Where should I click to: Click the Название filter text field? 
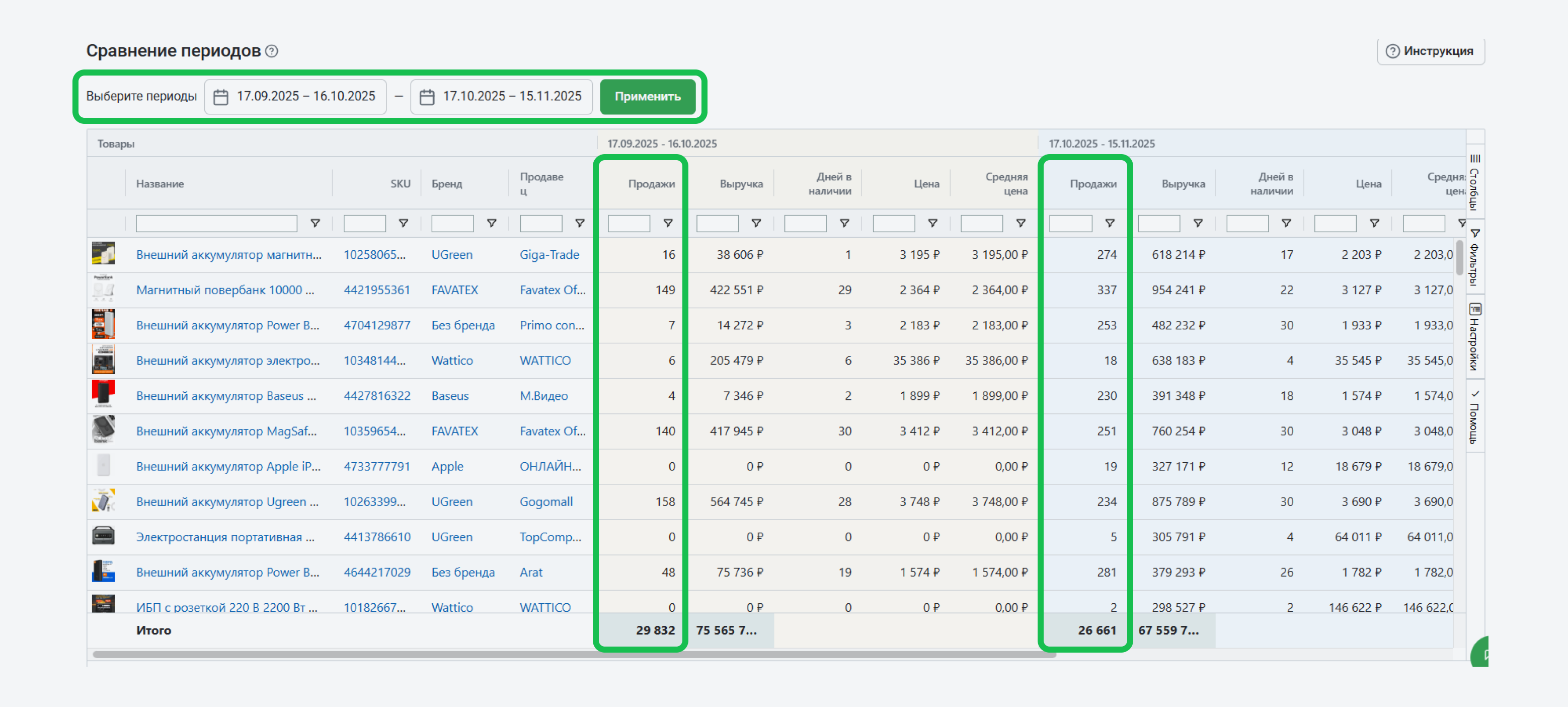(216, 224)
